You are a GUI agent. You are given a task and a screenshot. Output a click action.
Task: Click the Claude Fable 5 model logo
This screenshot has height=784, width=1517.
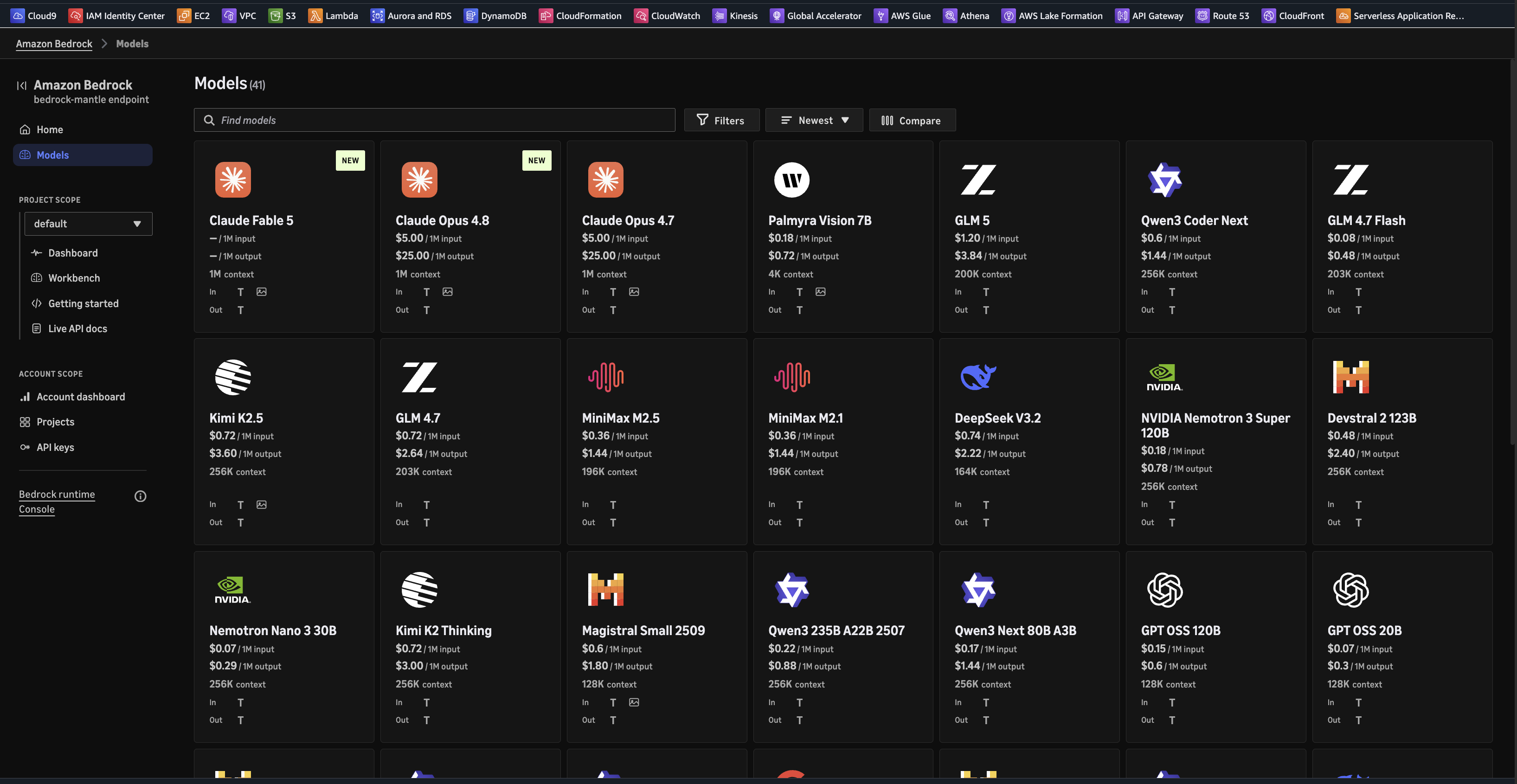pos(232,180)
